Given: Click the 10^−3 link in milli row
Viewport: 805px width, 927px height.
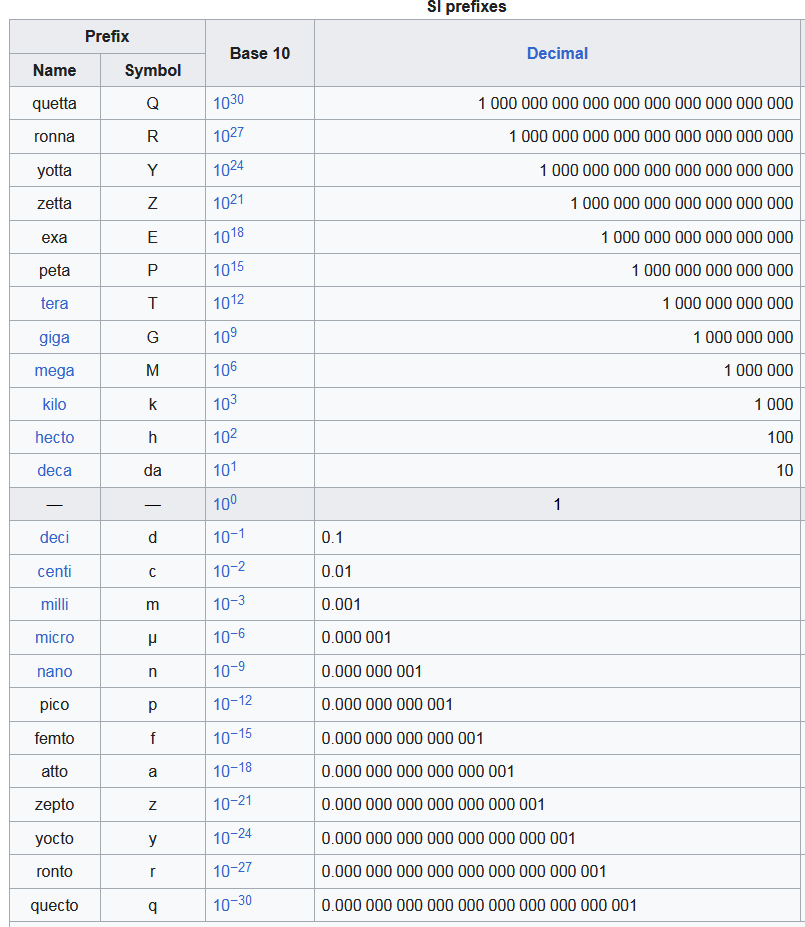Looking at the screenshot, I should pyautogui.click(x=229, y=603).
